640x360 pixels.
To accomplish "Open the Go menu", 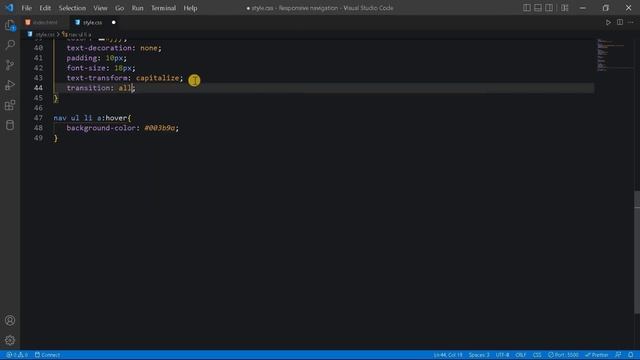I will 119,8.
